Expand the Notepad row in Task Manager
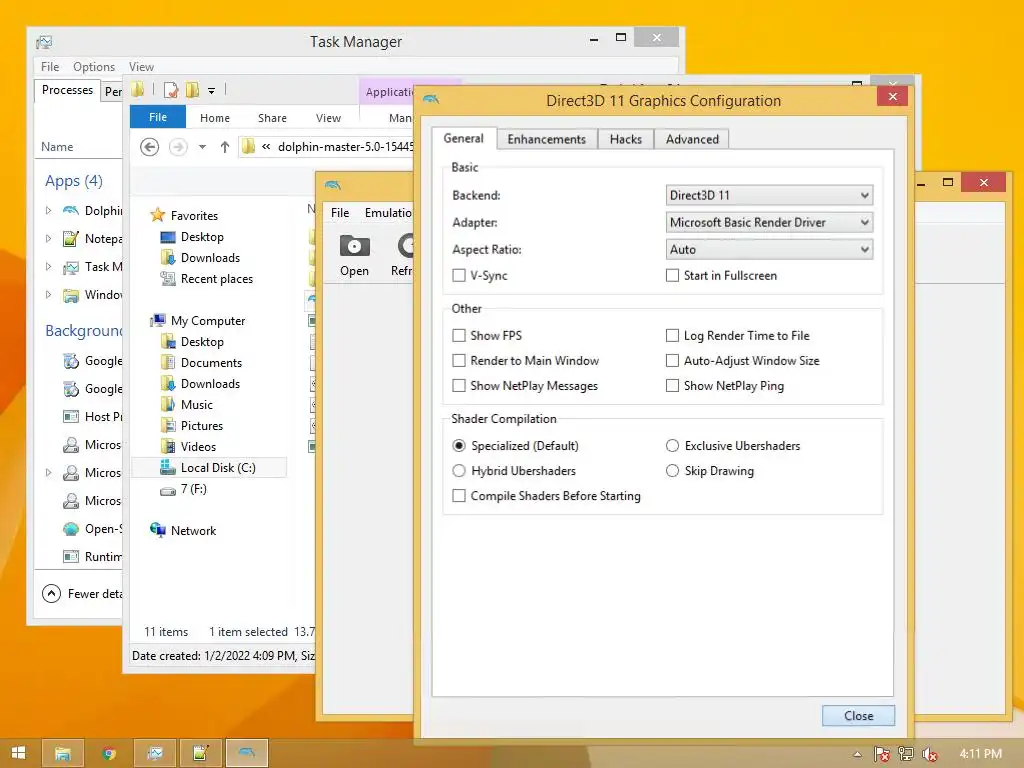 click(x=48, y=238)
